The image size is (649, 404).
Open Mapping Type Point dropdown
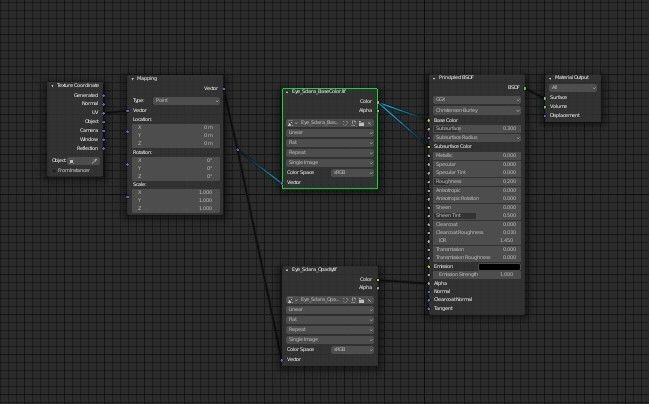coord(186,101)
